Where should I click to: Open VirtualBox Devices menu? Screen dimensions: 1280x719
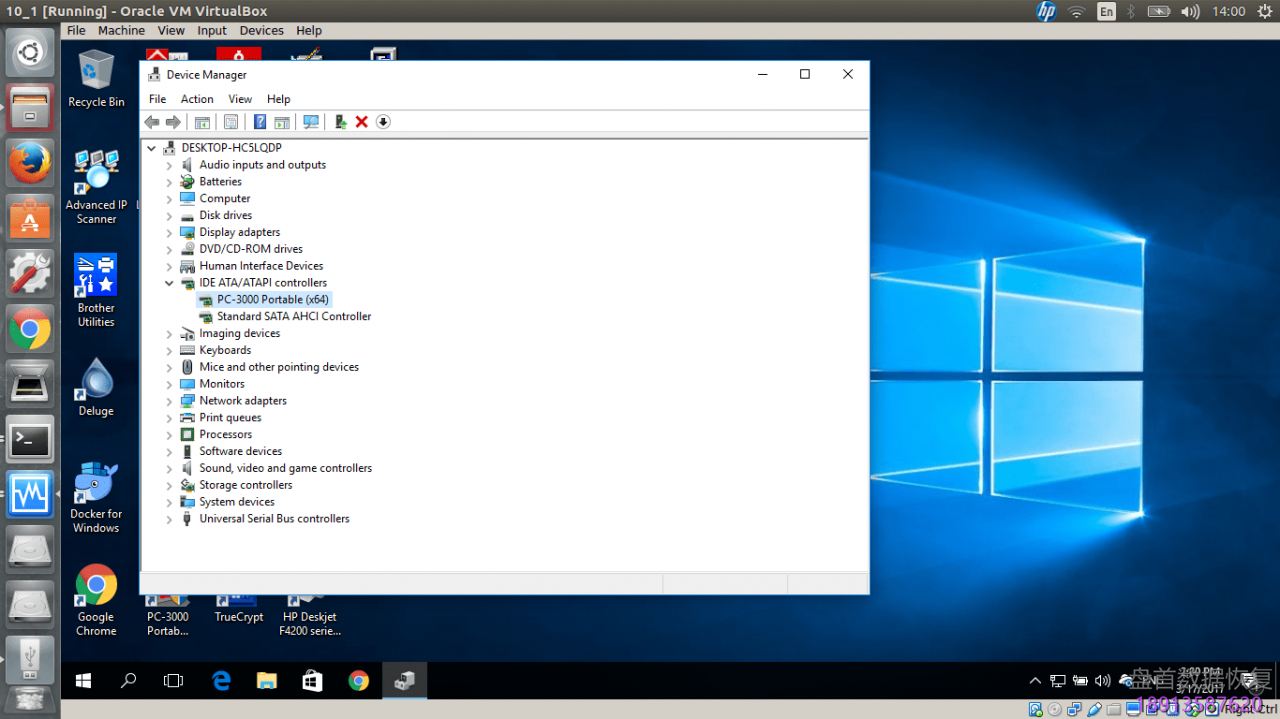pyautogui.click(x=261, y=31)
